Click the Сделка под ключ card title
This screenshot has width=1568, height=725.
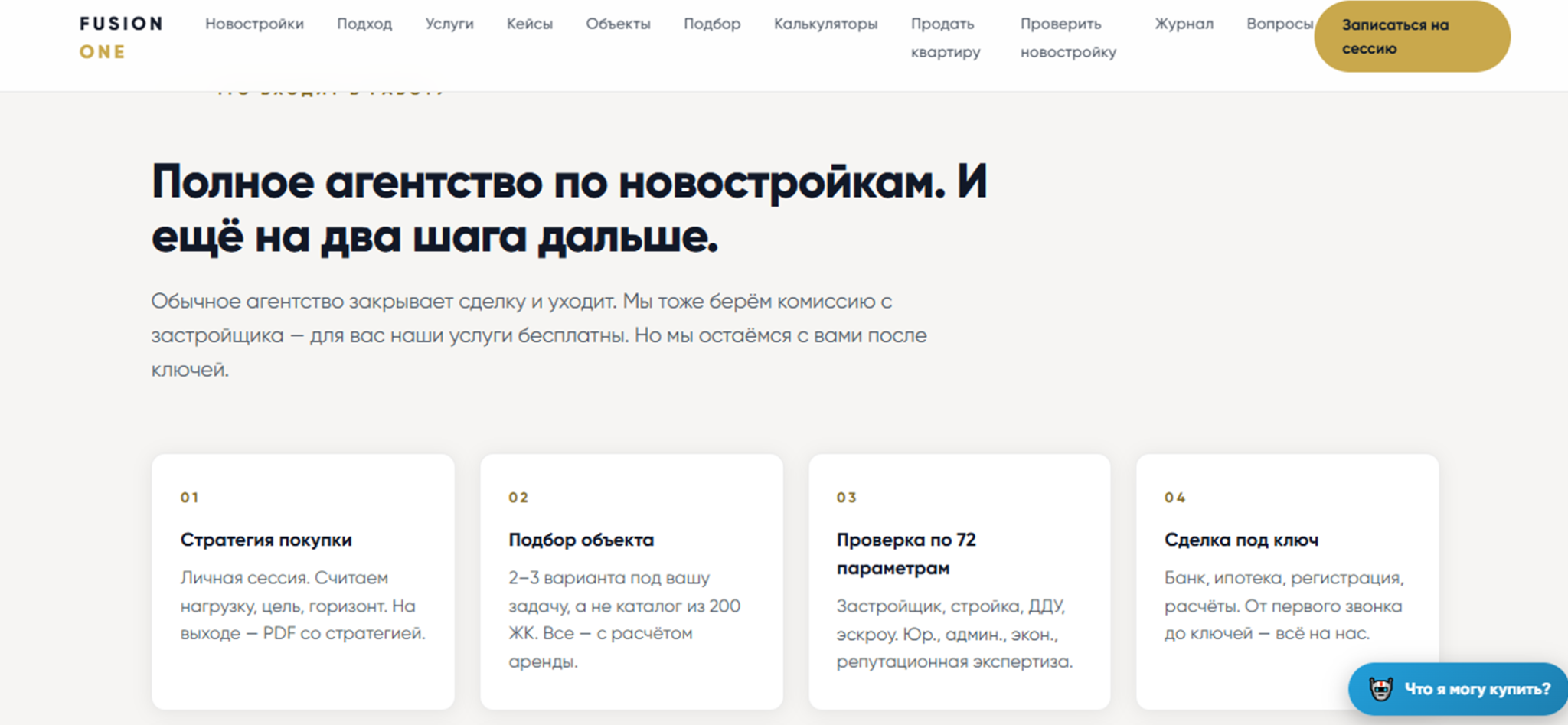(1241, 540)
